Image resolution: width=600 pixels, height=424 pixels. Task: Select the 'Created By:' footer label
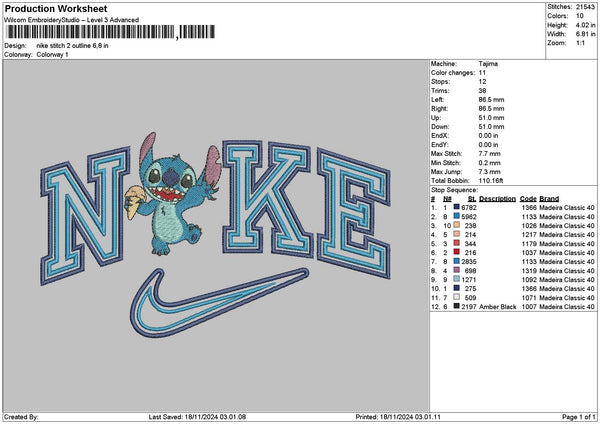pyautogui.click(x=21, y=417)
